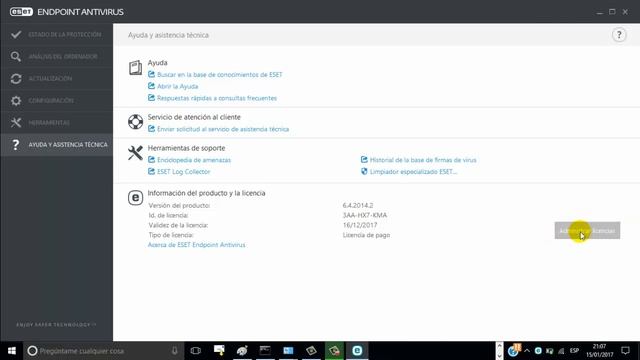Launch ESET Log Collector link

184,172
